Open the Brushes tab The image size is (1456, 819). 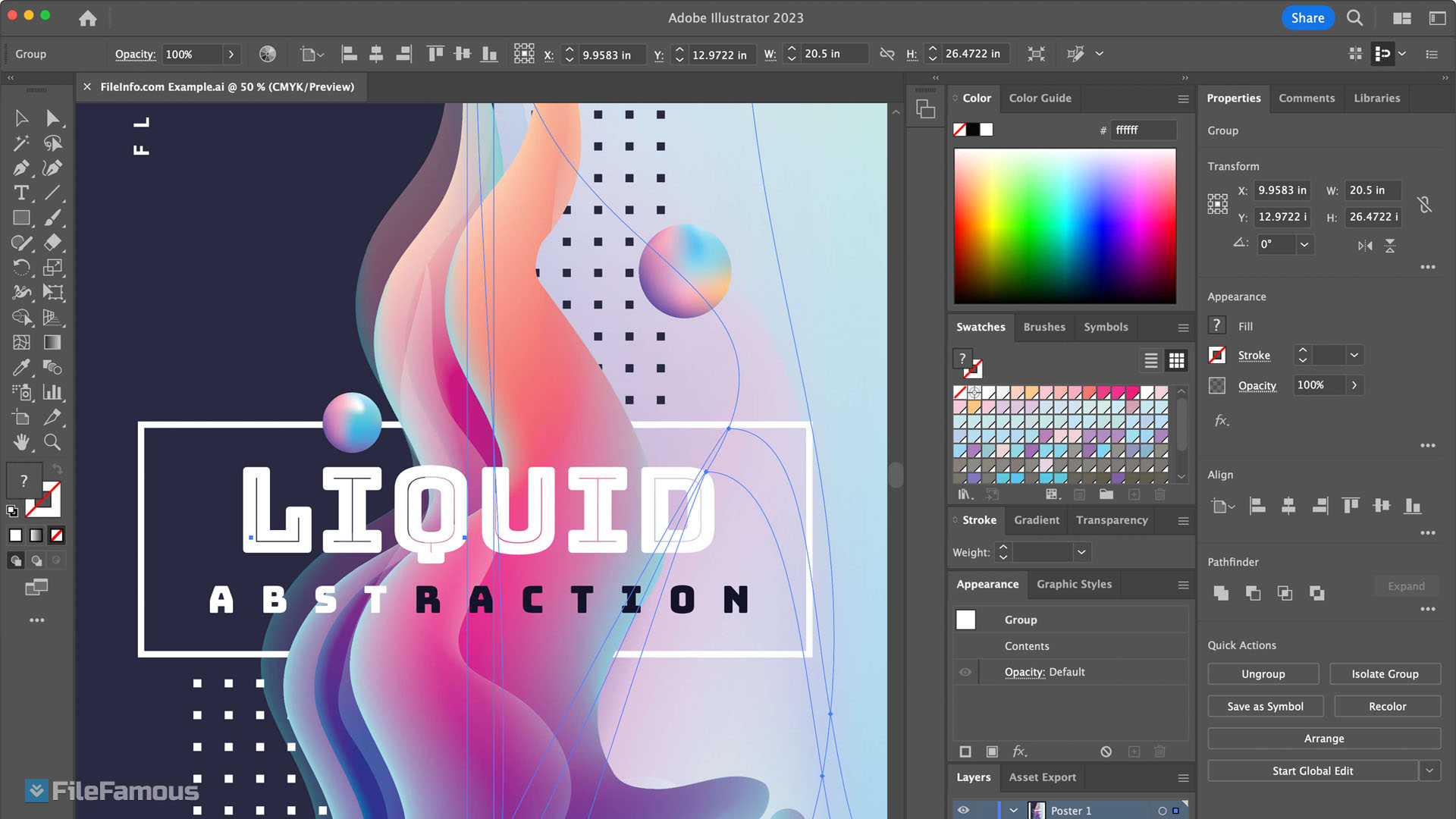click(1043, 327)
